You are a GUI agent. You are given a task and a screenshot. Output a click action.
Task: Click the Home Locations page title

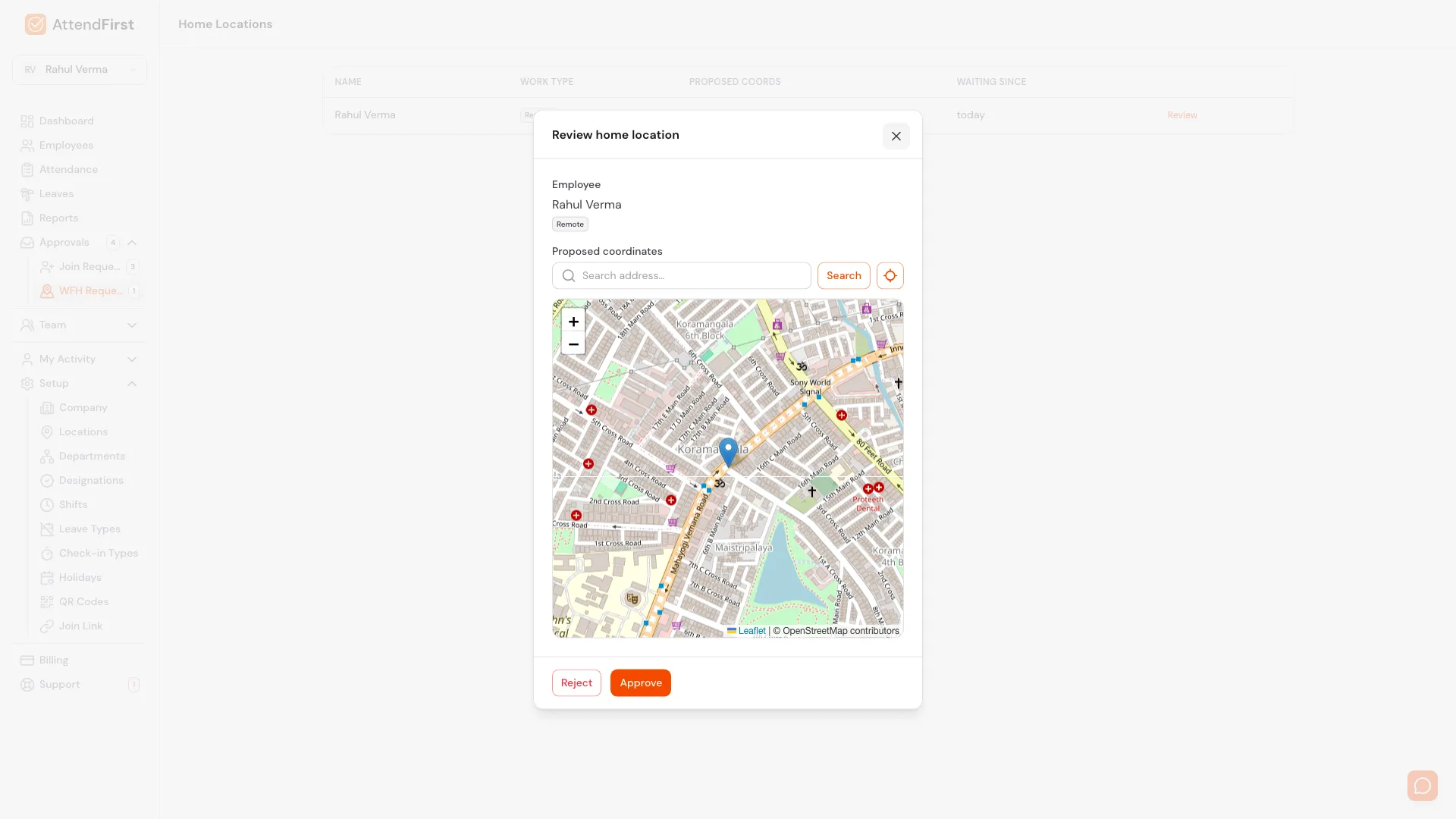225,24
